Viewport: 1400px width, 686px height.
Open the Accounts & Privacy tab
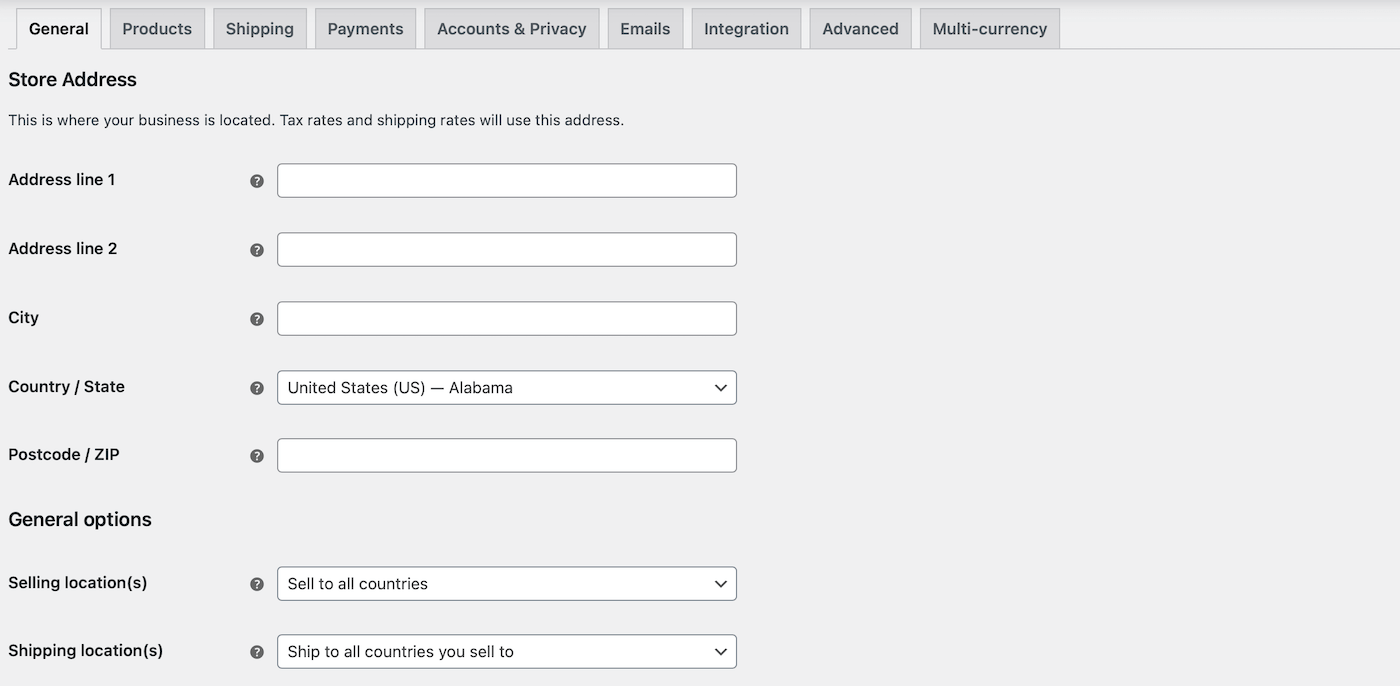(511, 28)
